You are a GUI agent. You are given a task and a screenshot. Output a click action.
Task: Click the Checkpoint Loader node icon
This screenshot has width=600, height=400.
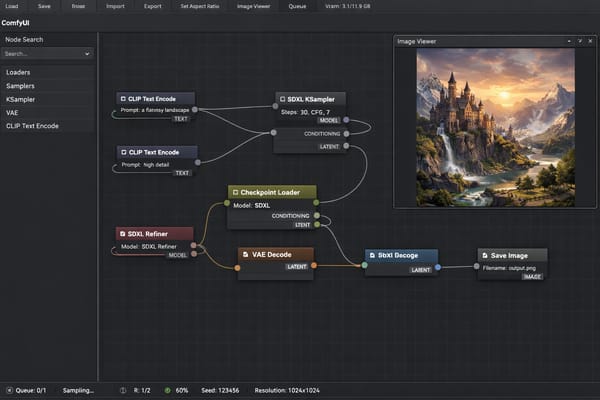click(x=234, y=191)
